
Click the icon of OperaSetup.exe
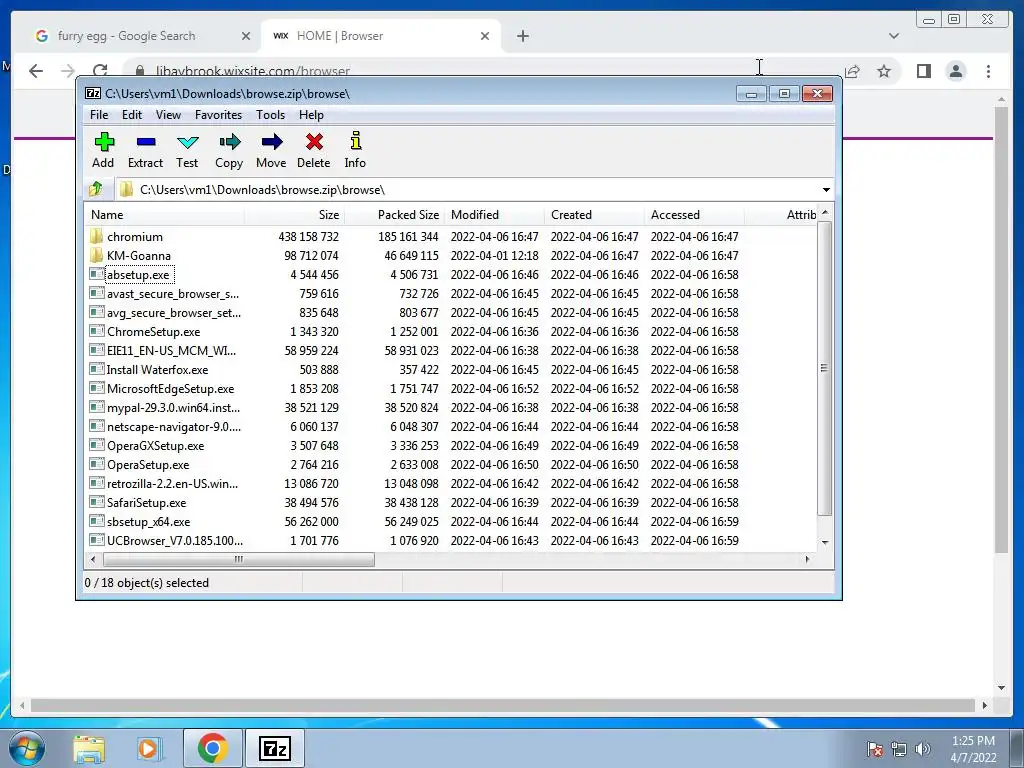point(97,464)
